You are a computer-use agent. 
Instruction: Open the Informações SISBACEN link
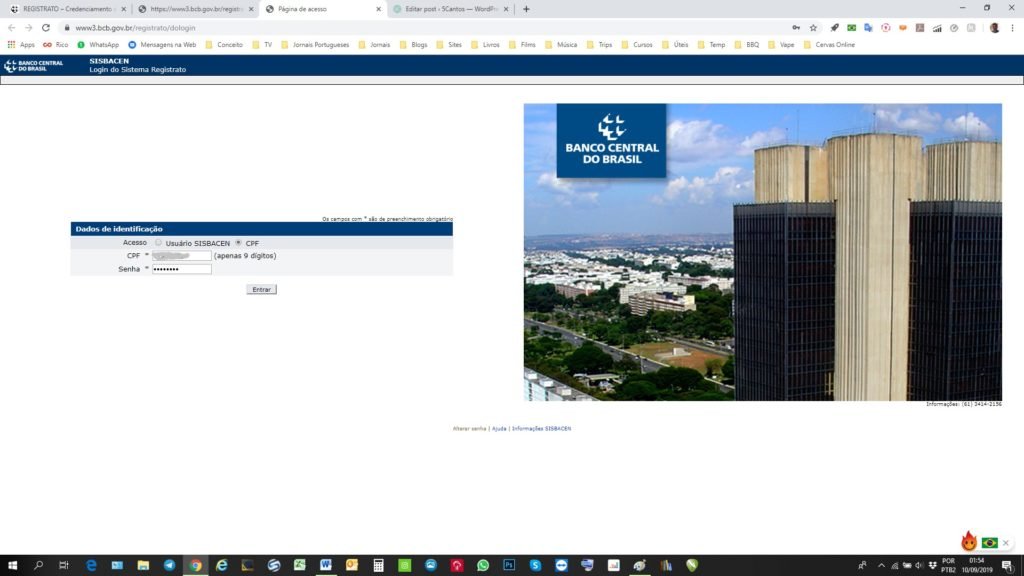pyautogui.click(x=541, y=428)
